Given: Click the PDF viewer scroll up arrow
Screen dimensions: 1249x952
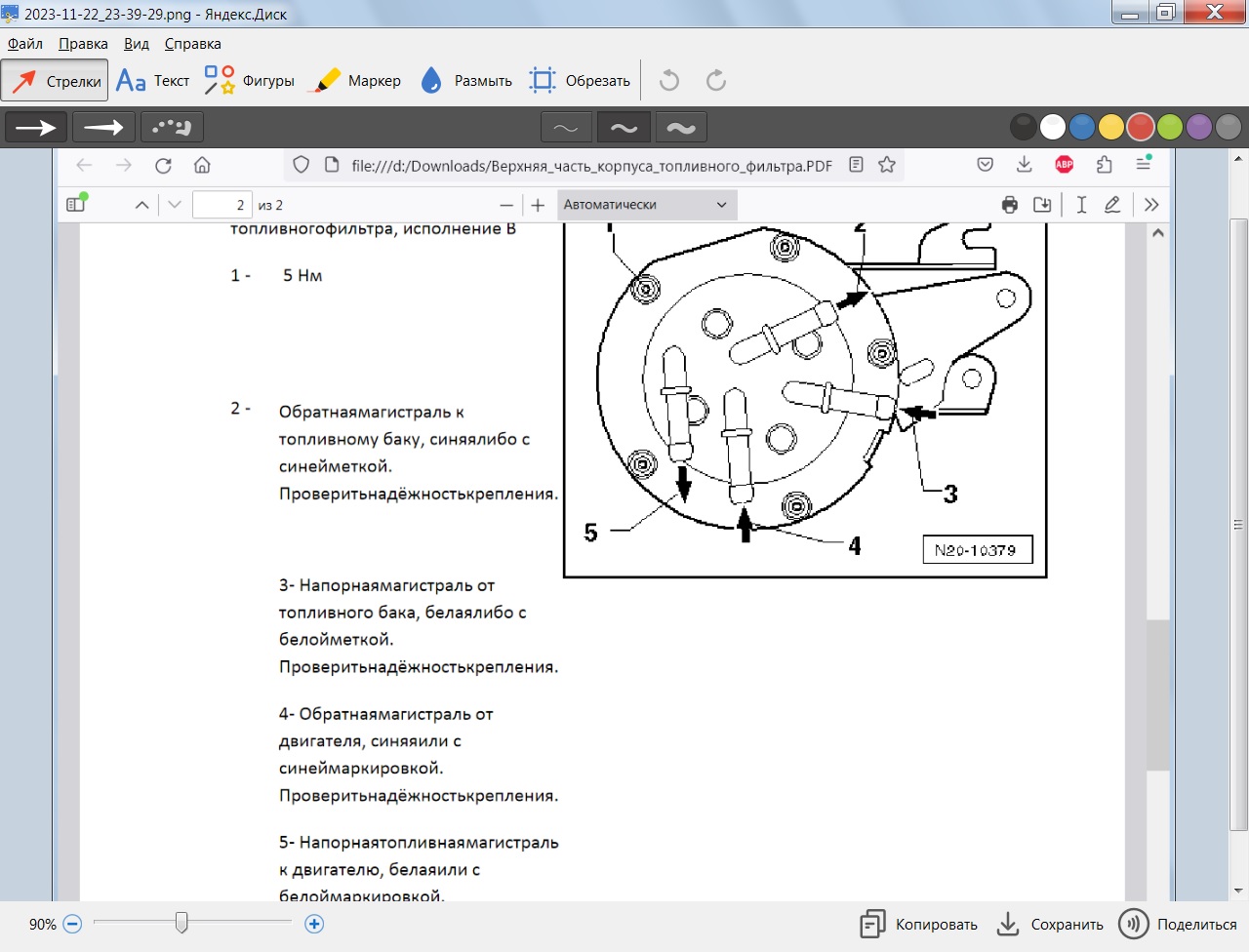Looking at the screenshot, I should pos(1158,233).
